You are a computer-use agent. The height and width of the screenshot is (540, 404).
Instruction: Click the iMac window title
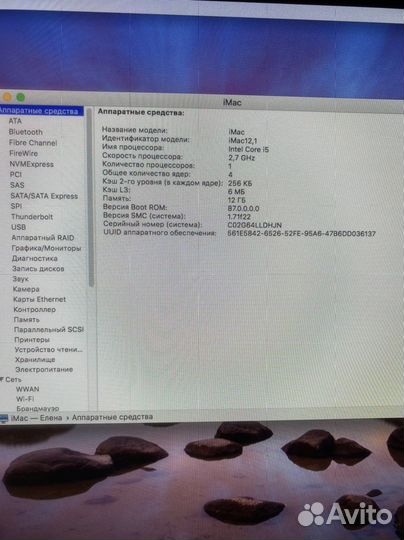pos(232,102)
